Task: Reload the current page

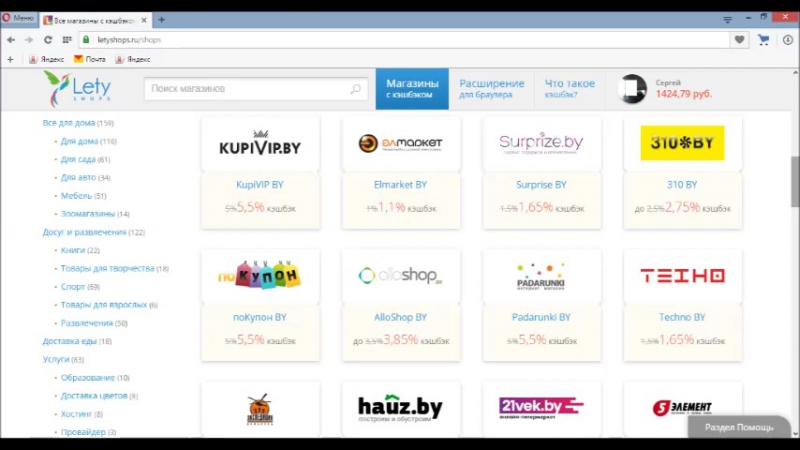Action: point(48,40)
